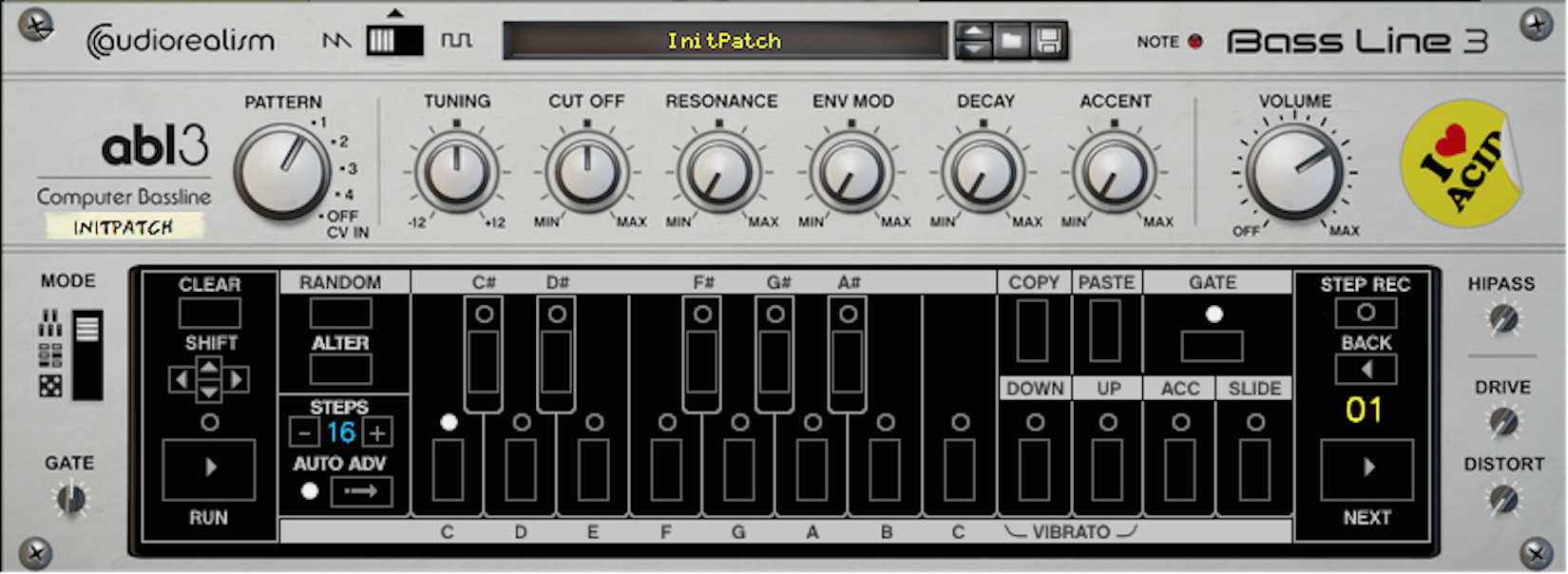The height and width of the screenshot is (574, 1568).
Task: Toggle the SLIDE button
Action: [x=1254, y=469]
